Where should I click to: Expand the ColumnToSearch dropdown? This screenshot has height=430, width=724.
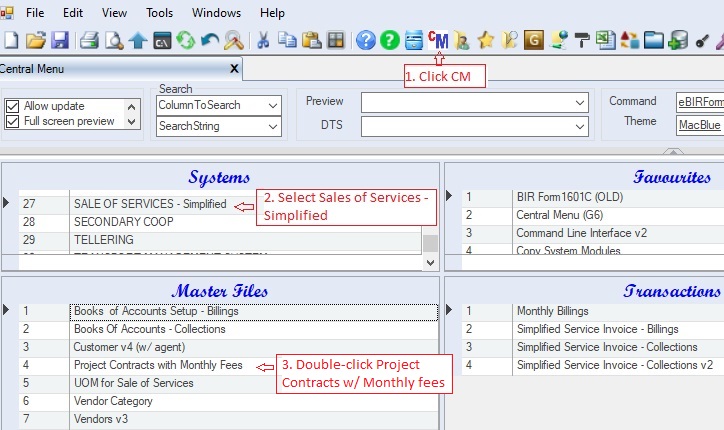(273, 105)
